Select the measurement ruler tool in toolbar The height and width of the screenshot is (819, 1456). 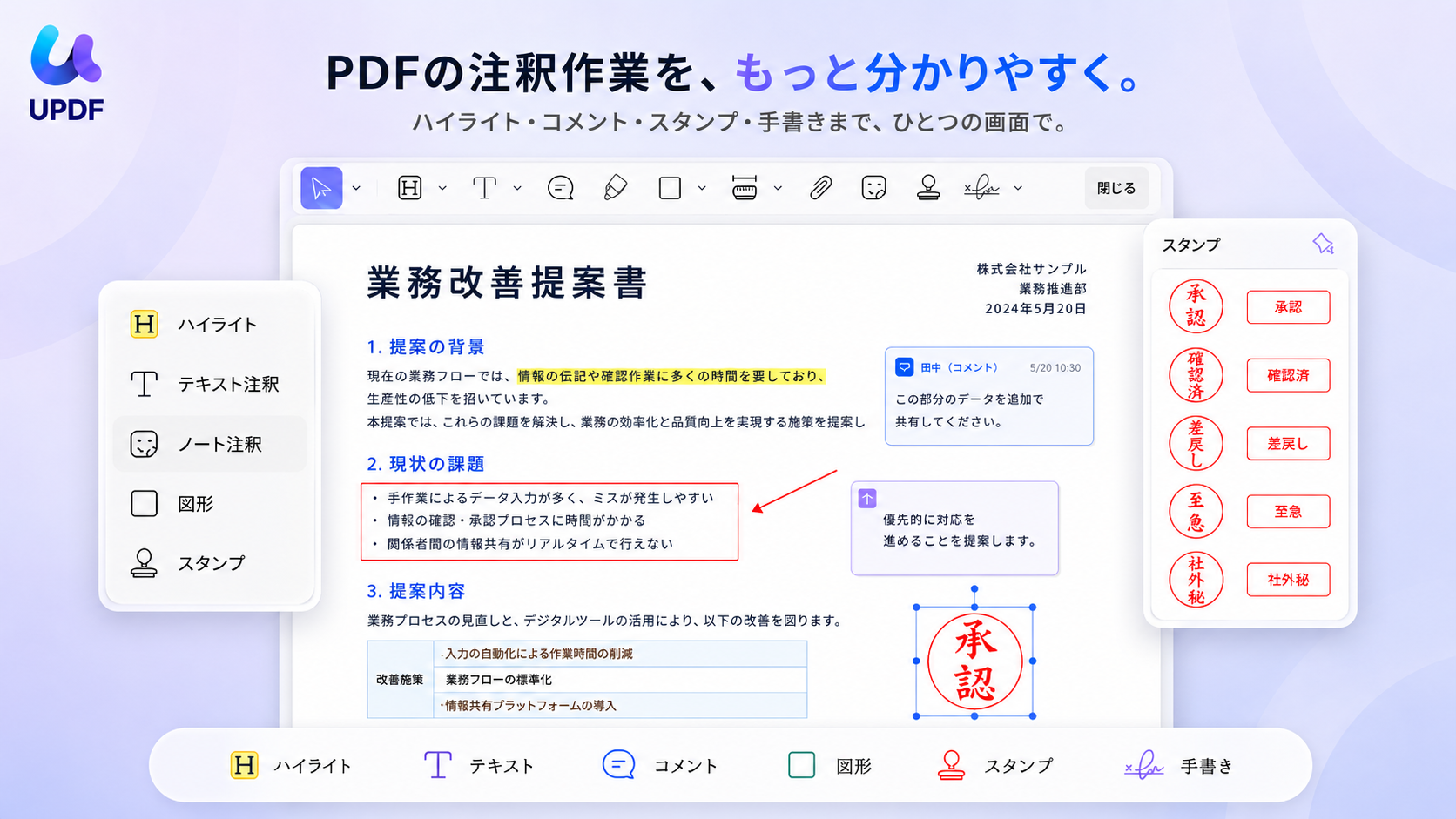[745, 188]
